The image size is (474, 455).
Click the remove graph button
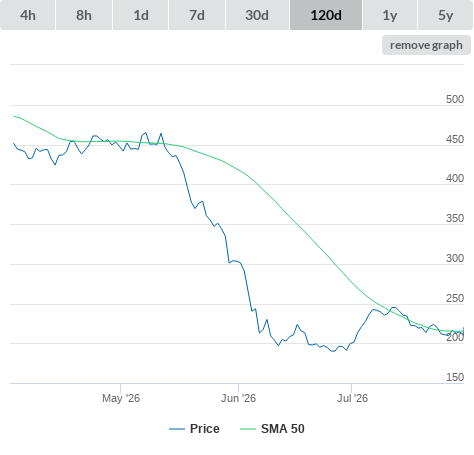pos(426,45)
